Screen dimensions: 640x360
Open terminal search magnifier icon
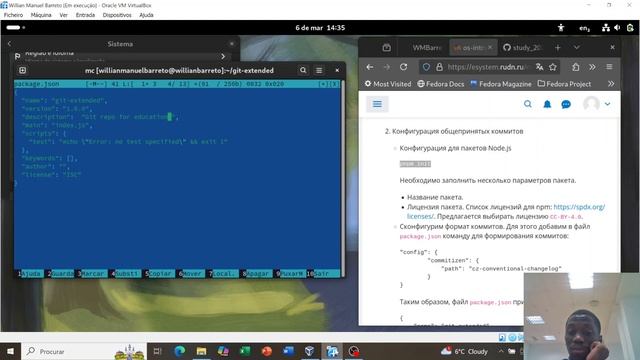tap(303, 70)
